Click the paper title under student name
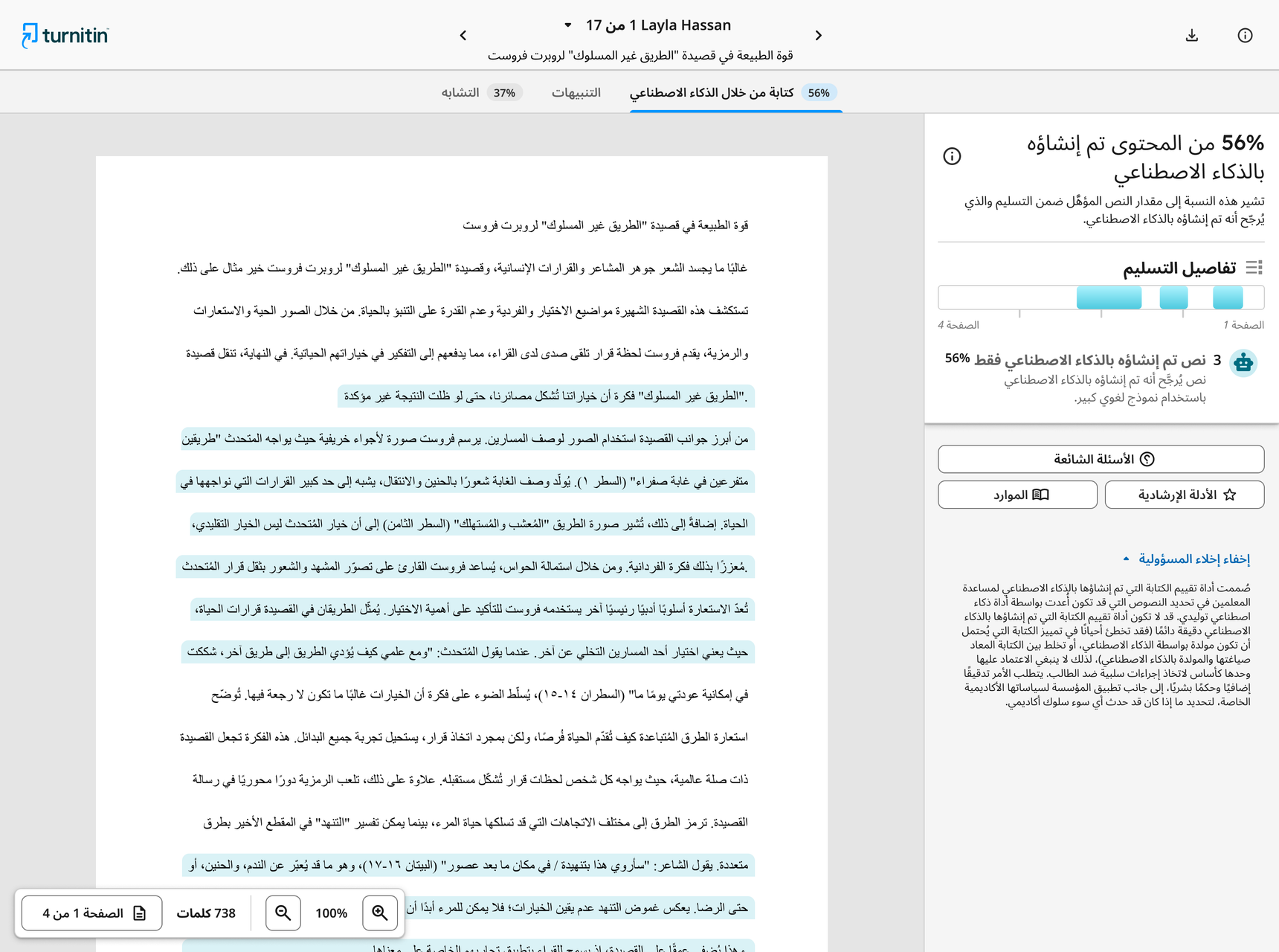The width and height of the screenshot is (1279, 952). pyautogui.click(x=640, y=56)
